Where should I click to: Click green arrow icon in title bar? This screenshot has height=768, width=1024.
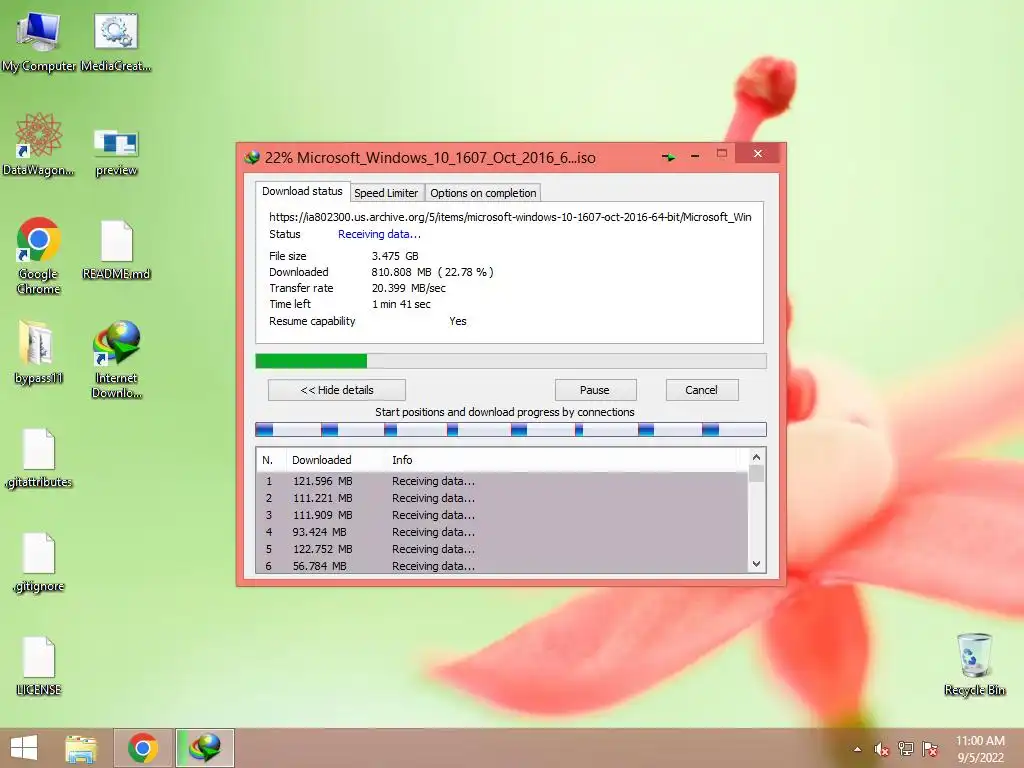[668, 157]
